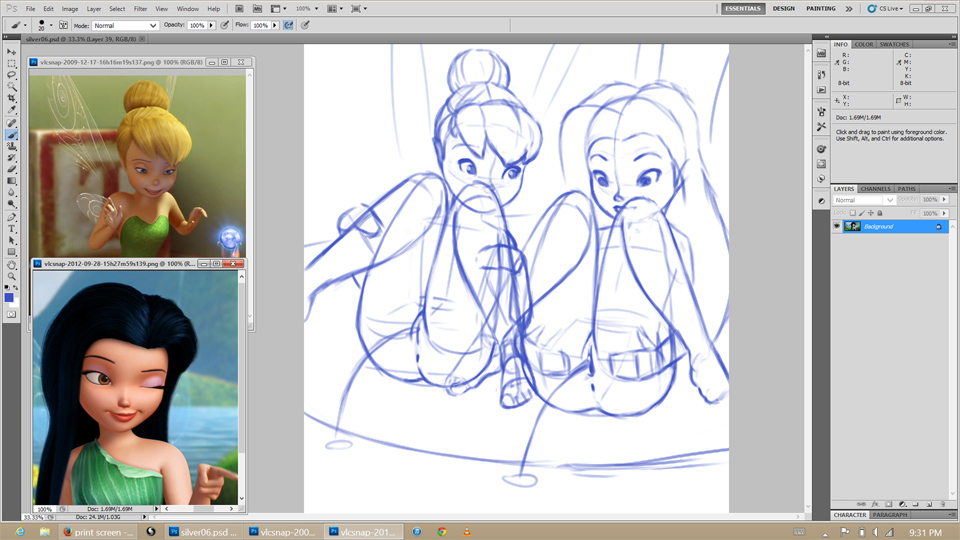Select the Dodge tool
This screenshot has height=540, width=960.
pos(12,204)
